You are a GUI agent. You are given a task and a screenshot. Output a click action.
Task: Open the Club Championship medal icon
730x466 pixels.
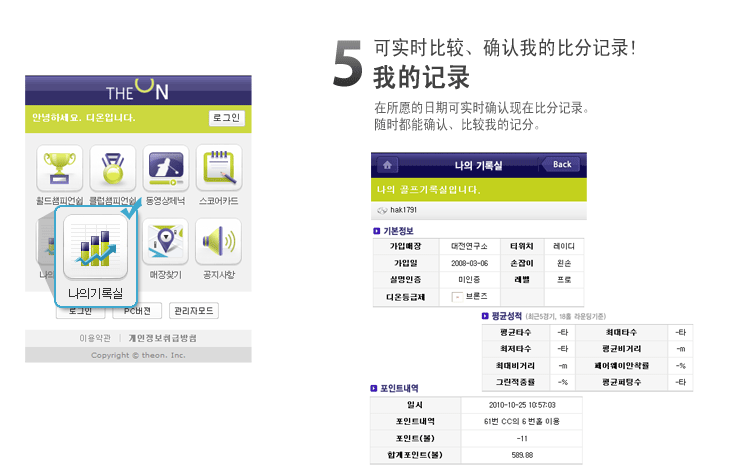(x=113, y=167)
